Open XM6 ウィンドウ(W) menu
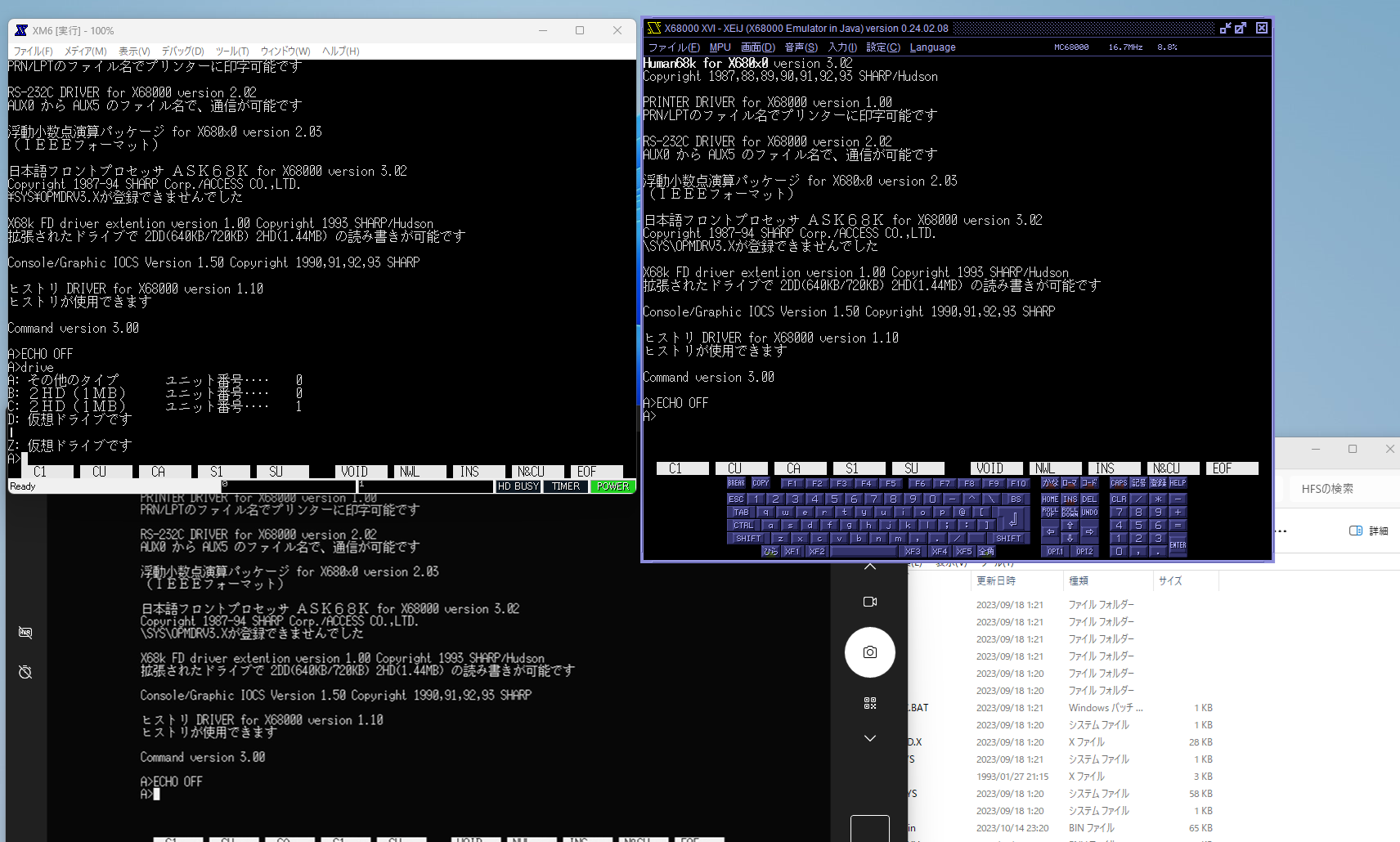The height and width of the screenshot is (842, 1400). (x=285, y=51)
